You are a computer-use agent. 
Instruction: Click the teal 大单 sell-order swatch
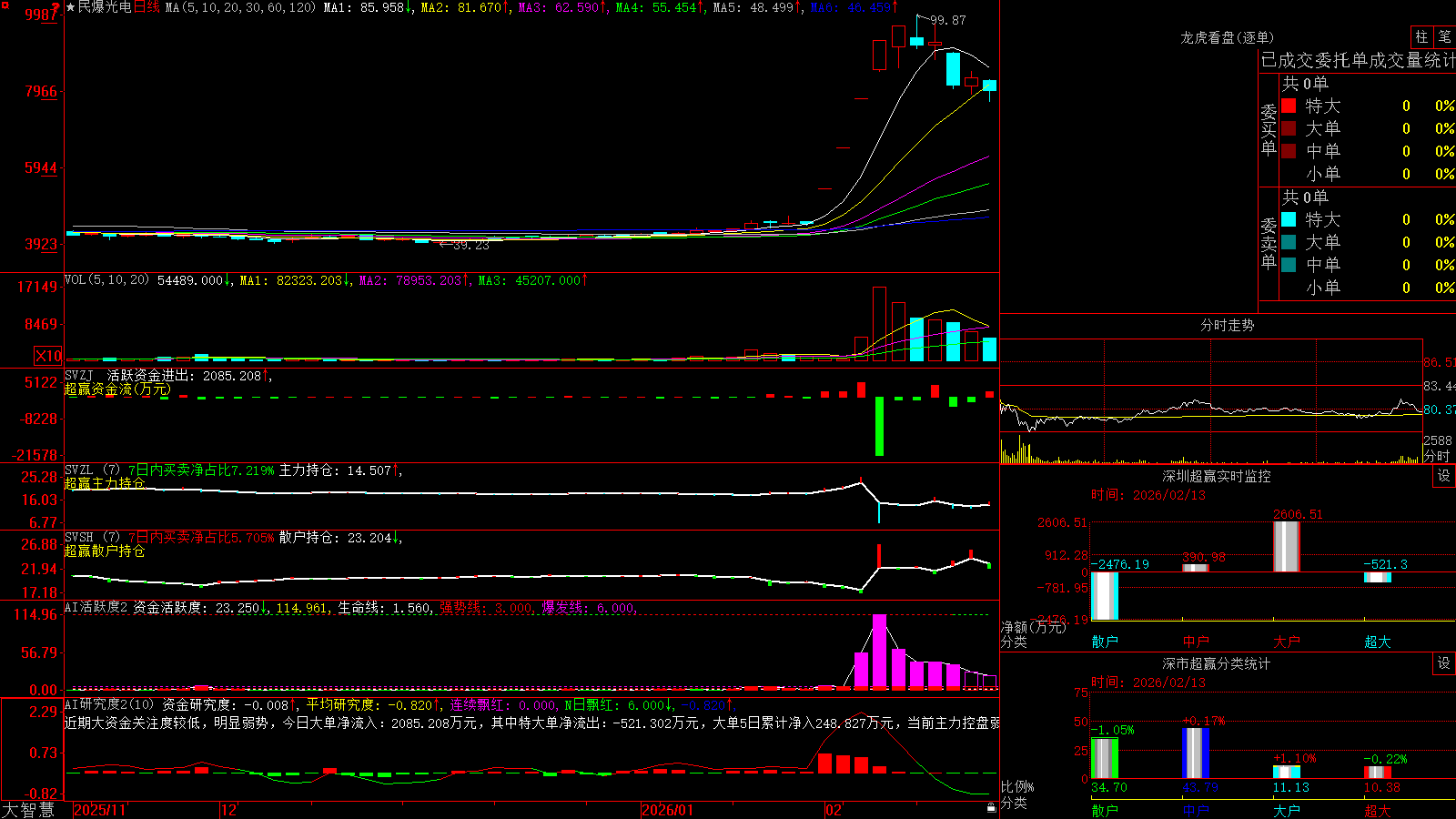[x=1289, y=242]
